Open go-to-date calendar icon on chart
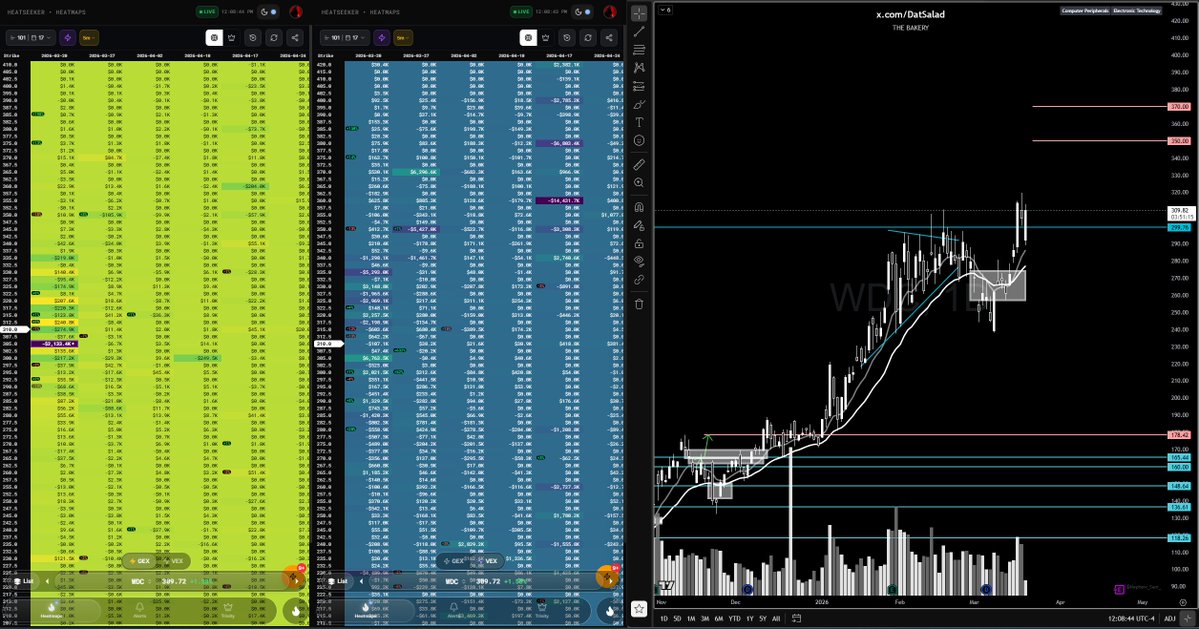The image size is (1199, 629). pos(796,618)
